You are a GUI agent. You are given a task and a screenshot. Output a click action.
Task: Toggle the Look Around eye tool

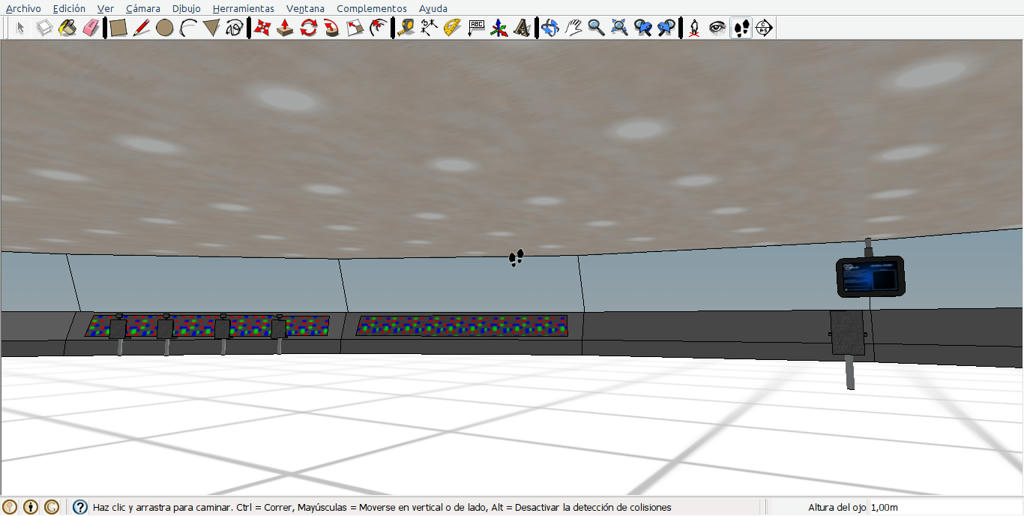pos(718,27)
